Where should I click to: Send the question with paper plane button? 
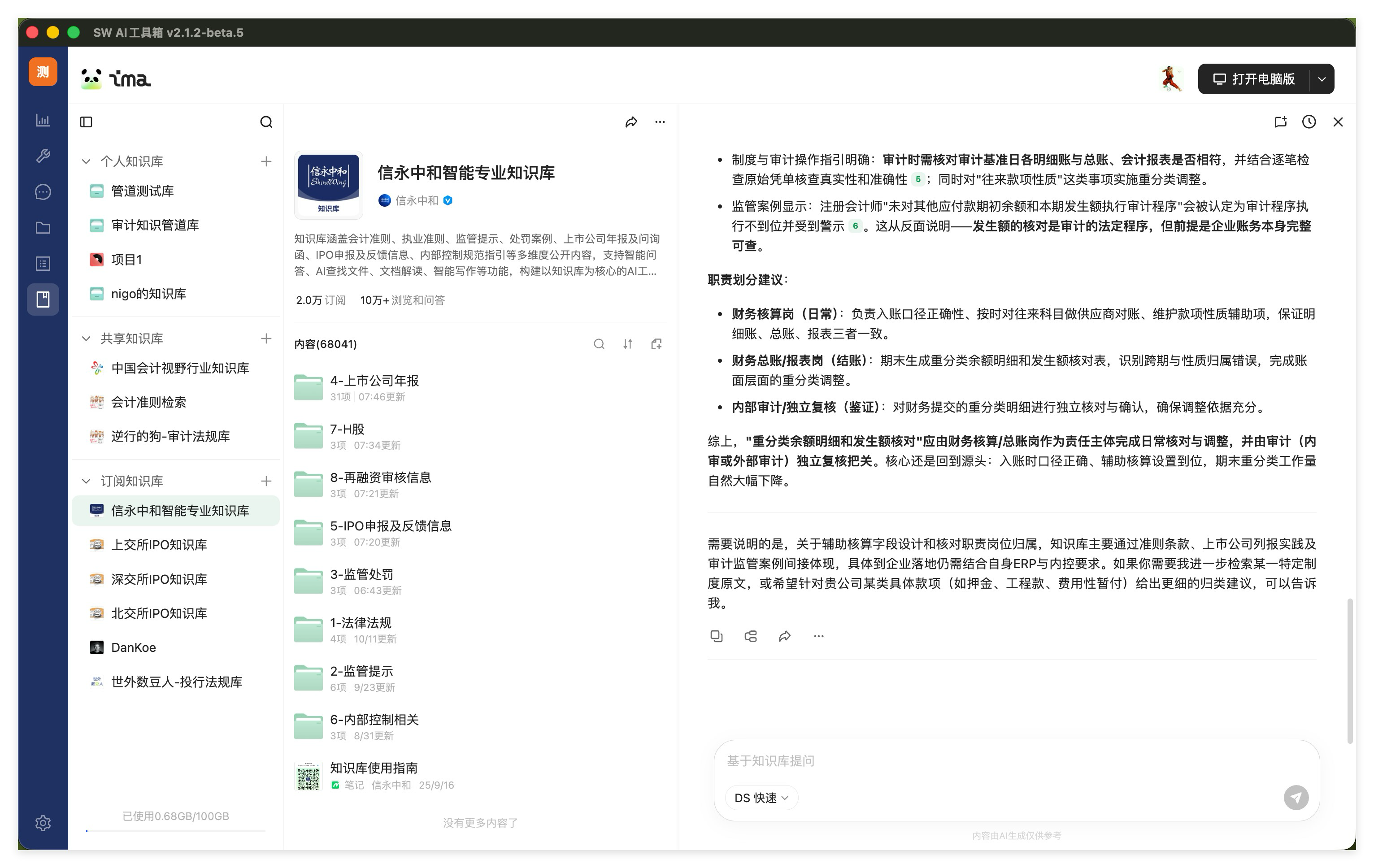1296,797
